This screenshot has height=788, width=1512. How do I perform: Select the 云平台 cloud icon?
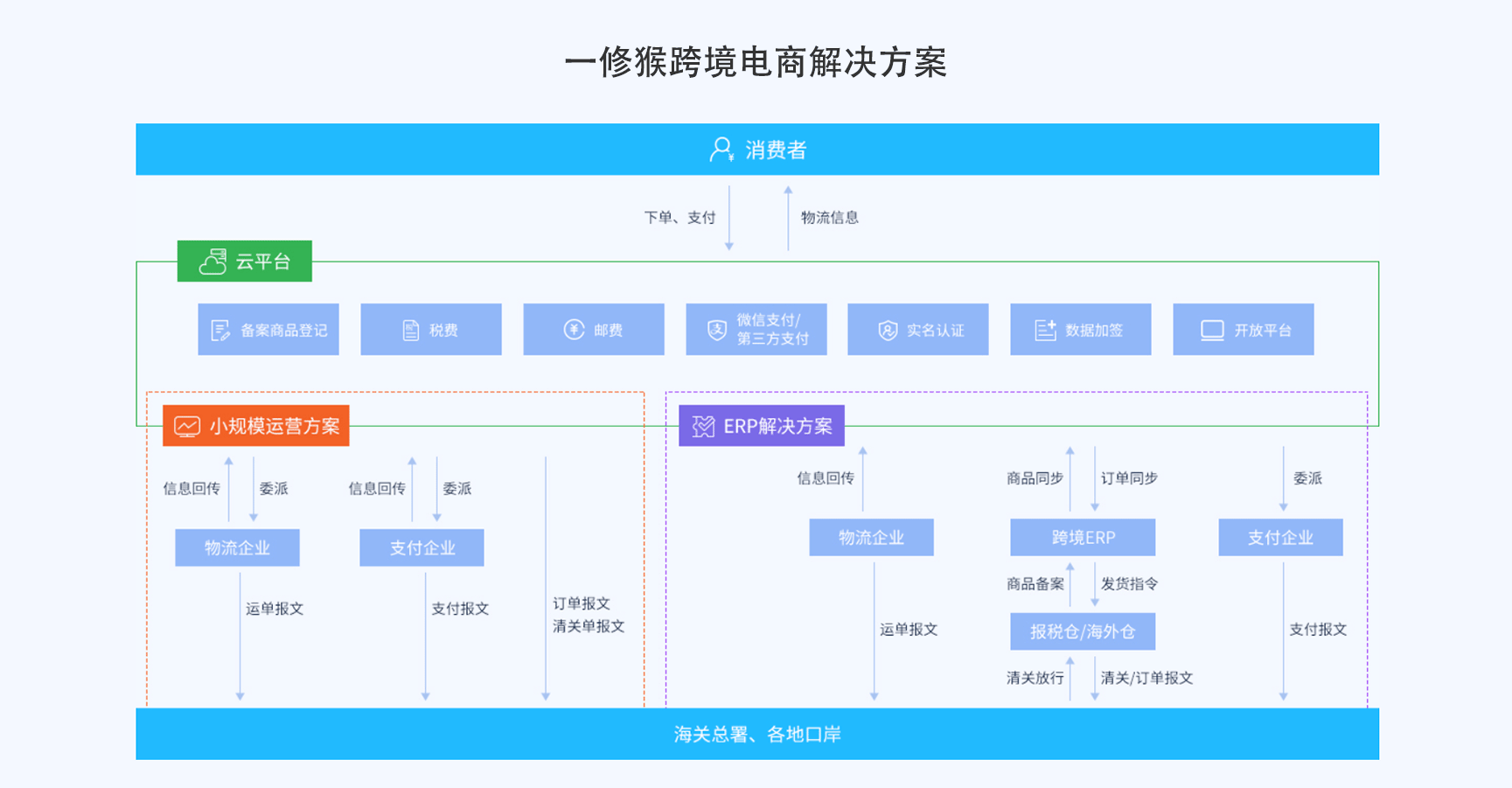(213, 261)
